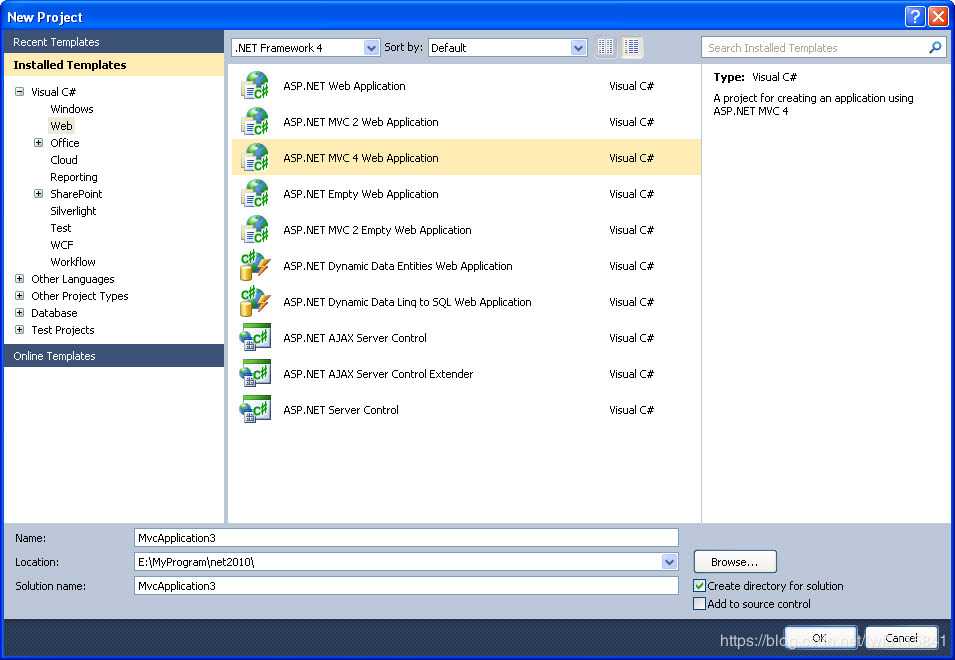Open the Recent Templates section
The height and width of the screenshot is (660, 955).
click(114, 42)
